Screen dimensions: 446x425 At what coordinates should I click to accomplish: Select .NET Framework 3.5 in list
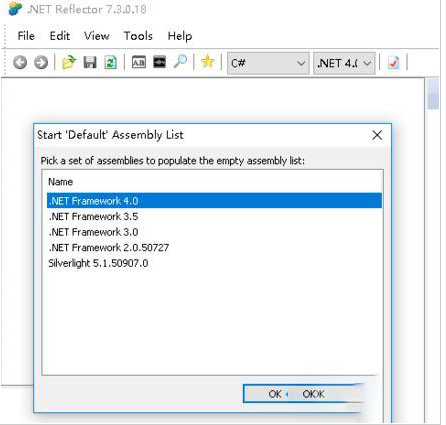point(214,216)
